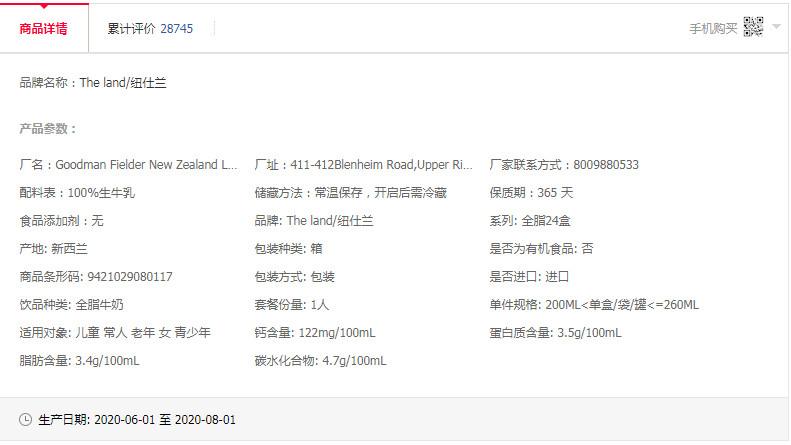Click the 配料表 100%生牛乳 entry
Image resolution: width=791 pixels, height=445 pixels.
tap(77, 192)
